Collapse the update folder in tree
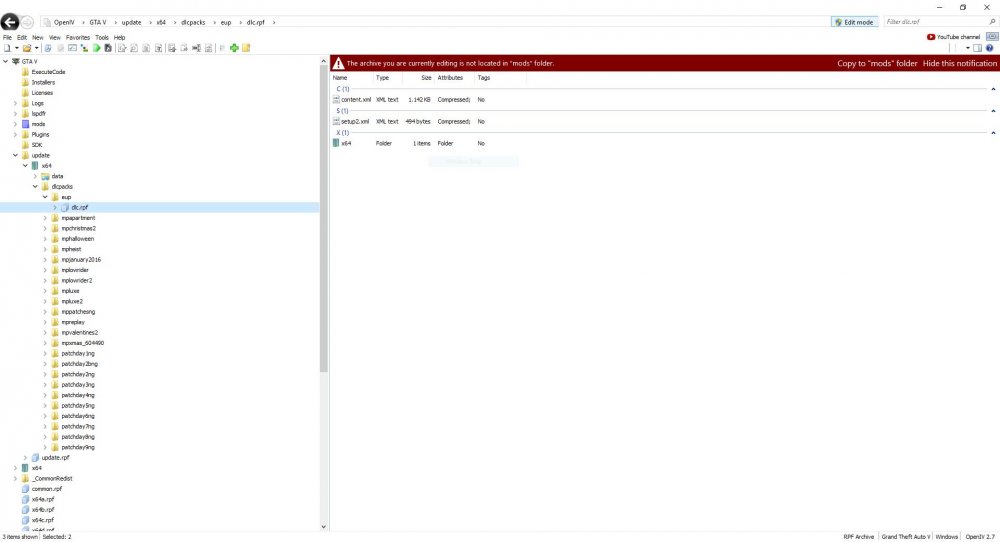This screenshot has width=1000, height=542. [x=15, y=155]
